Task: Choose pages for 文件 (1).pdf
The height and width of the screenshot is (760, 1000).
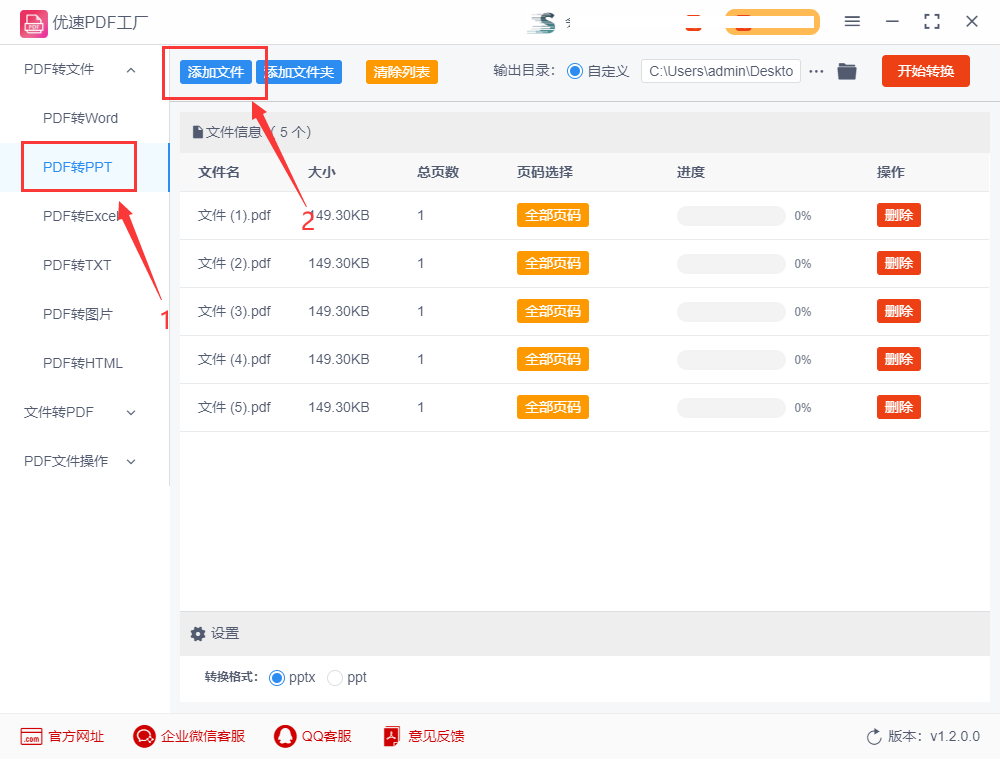Action: pos(553,216)
